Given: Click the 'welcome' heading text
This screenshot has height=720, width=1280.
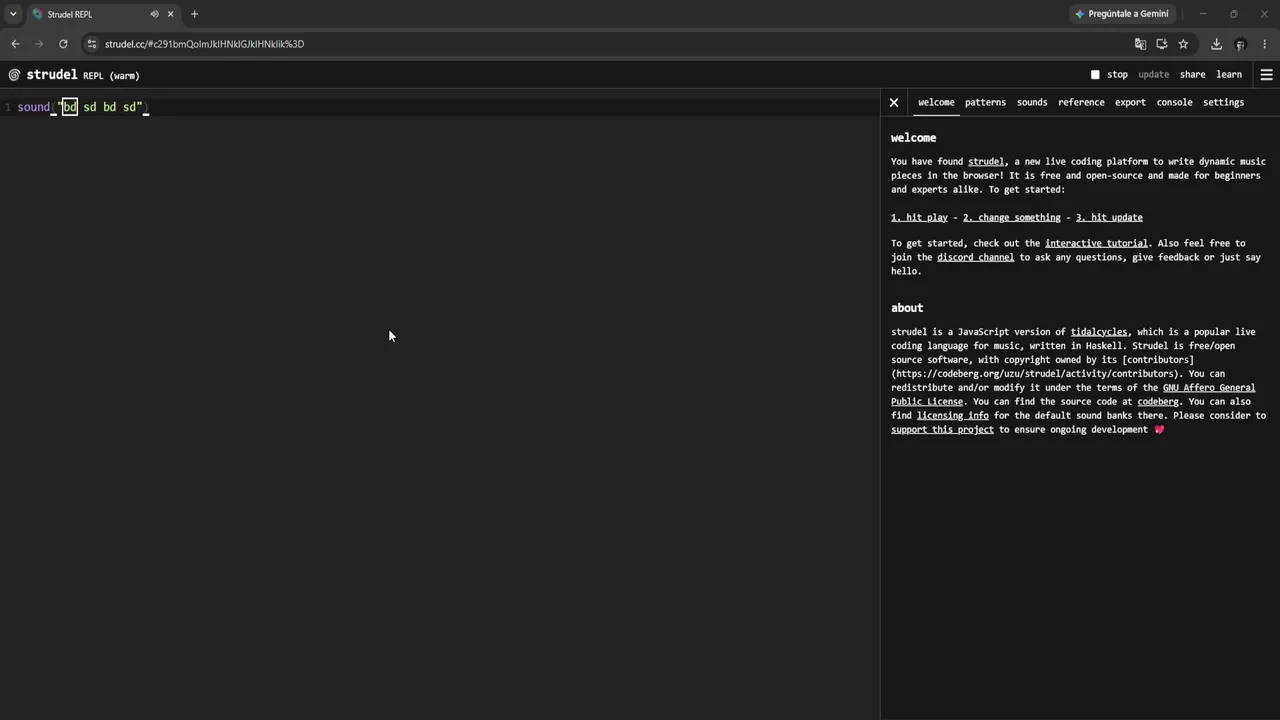Looking at the screenshot, I should pyautogui.click(x=913, y=138).
